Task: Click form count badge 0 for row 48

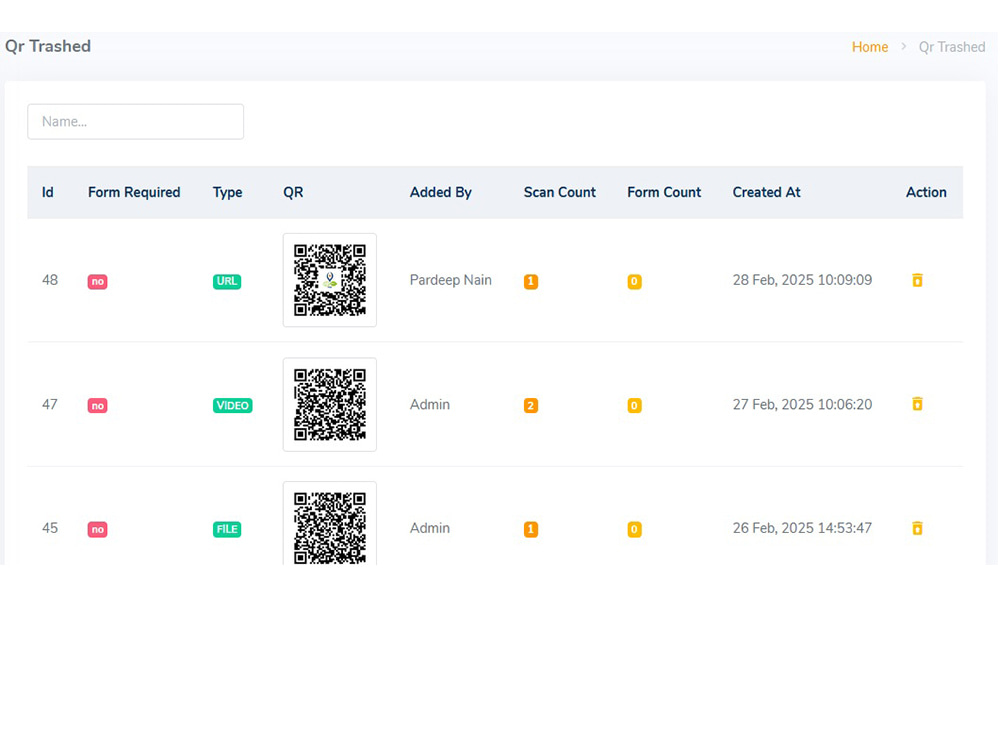Action: 635,281
